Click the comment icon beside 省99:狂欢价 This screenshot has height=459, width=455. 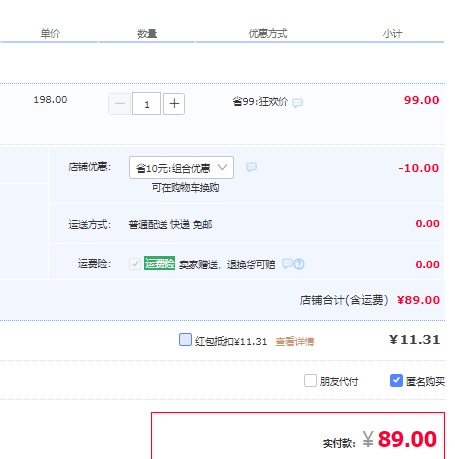click(x=297, y=103)
